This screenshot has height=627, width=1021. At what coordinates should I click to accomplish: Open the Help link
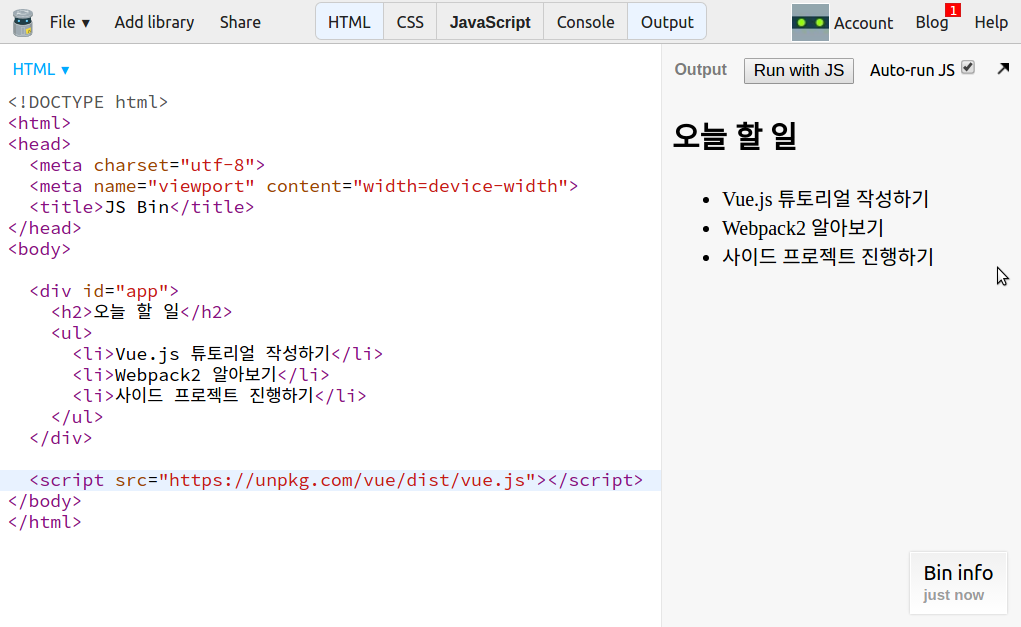pyautogui.click(x=991, y=22)
